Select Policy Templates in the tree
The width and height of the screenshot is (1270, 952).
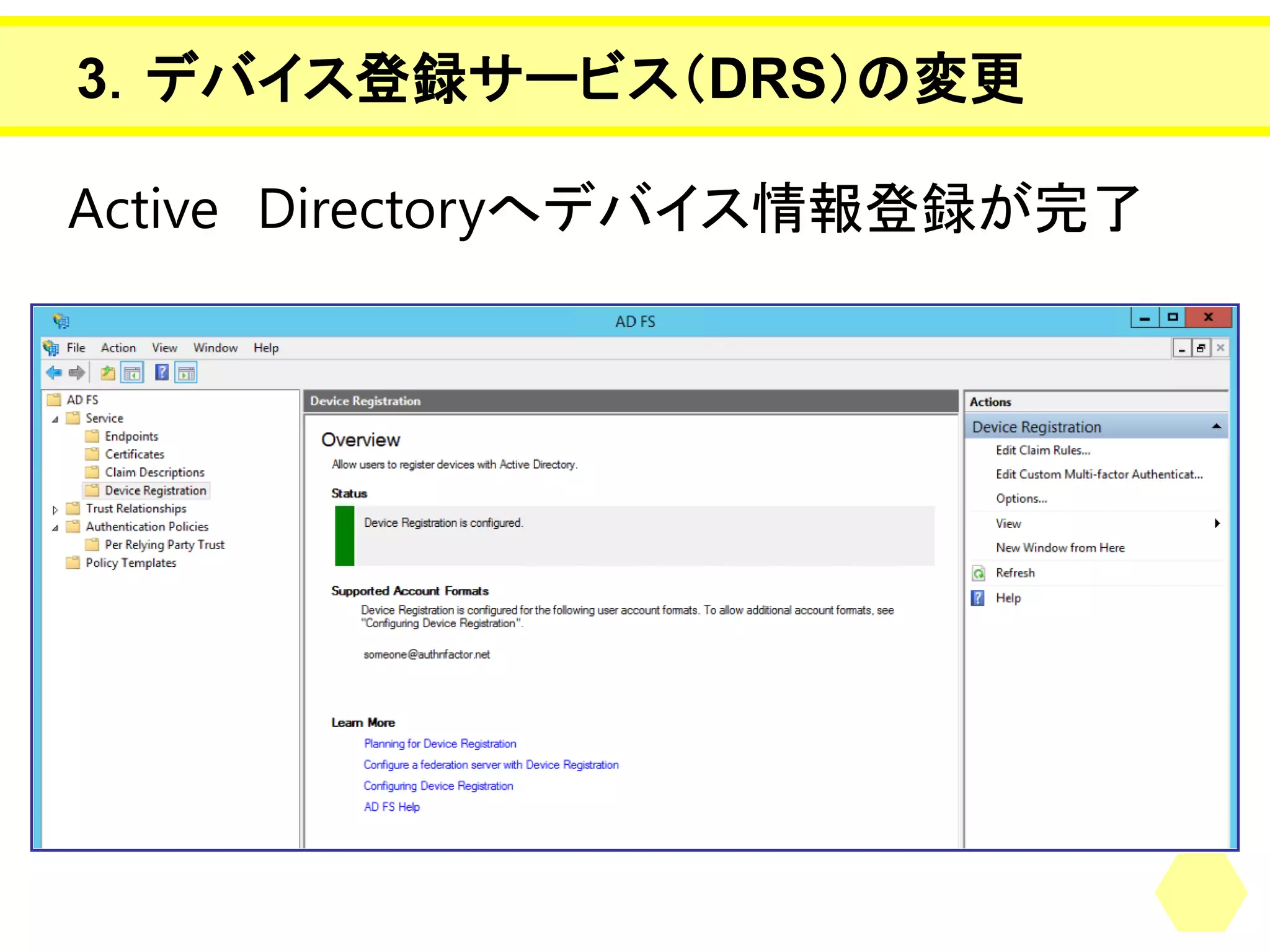(x=131, y=563)
